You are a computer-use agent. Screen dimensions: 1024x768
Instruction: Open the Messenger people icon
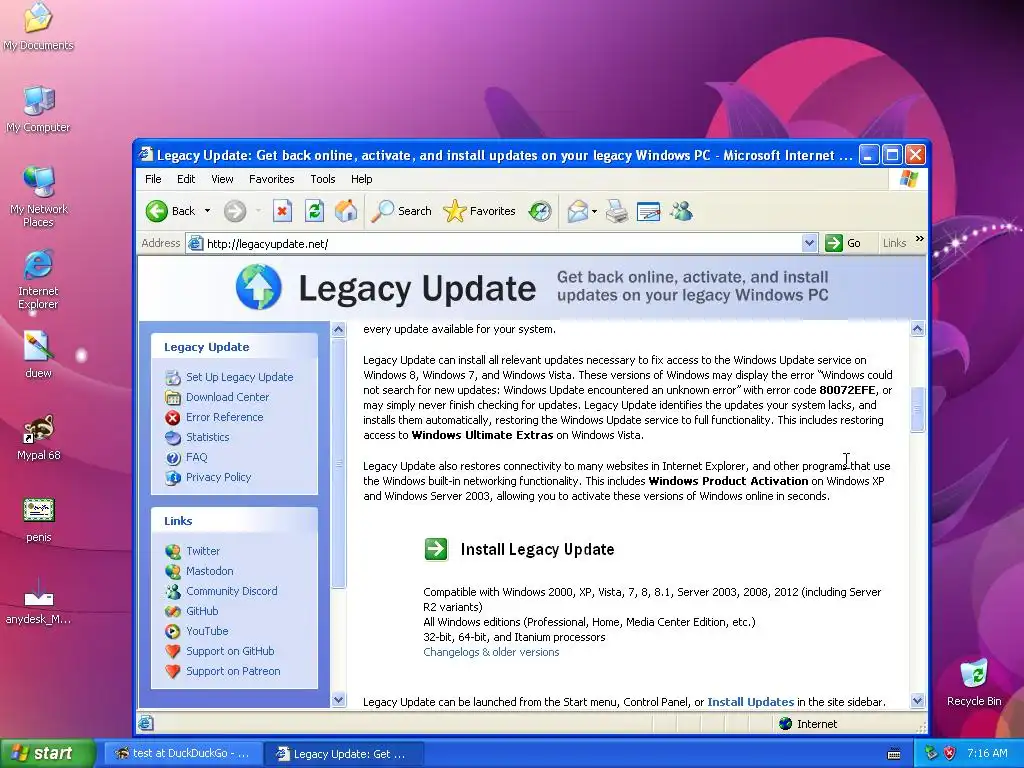(x=681, y=211)
